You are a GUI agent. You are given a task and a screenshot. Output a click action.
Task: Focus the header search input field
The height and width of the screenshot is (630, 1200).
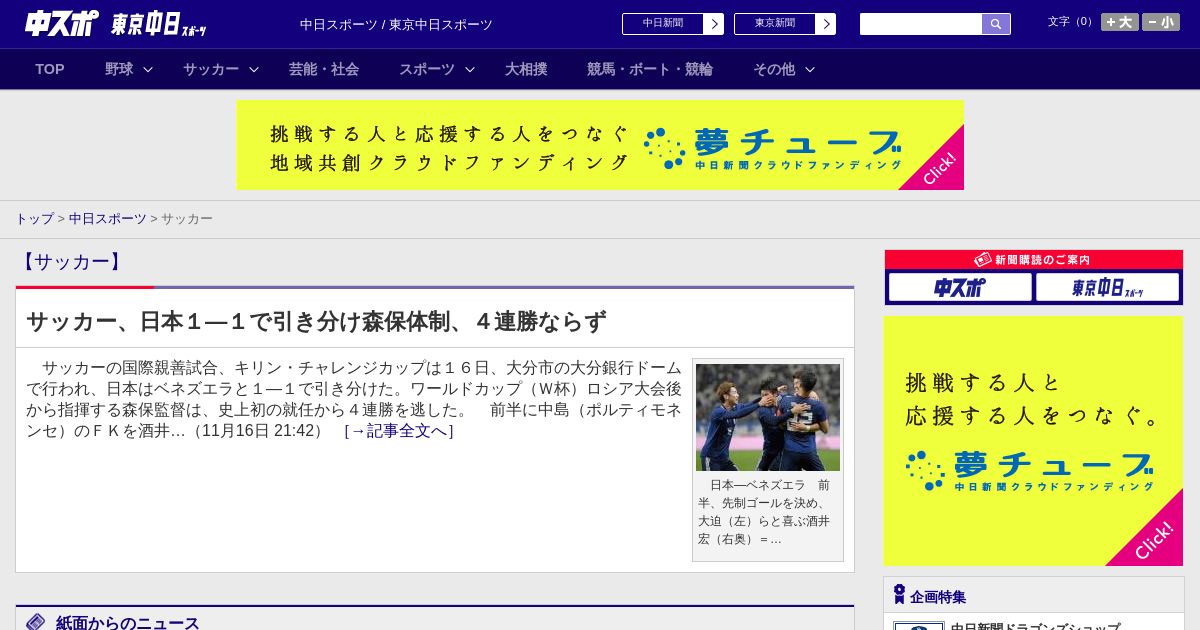coord(921,24)
